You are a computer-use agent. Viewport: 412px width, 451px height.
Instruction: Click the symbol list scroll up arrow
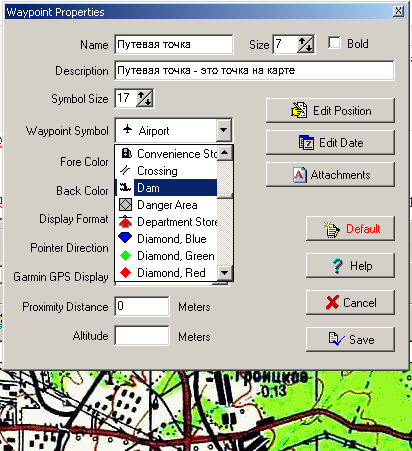(225, 153)
